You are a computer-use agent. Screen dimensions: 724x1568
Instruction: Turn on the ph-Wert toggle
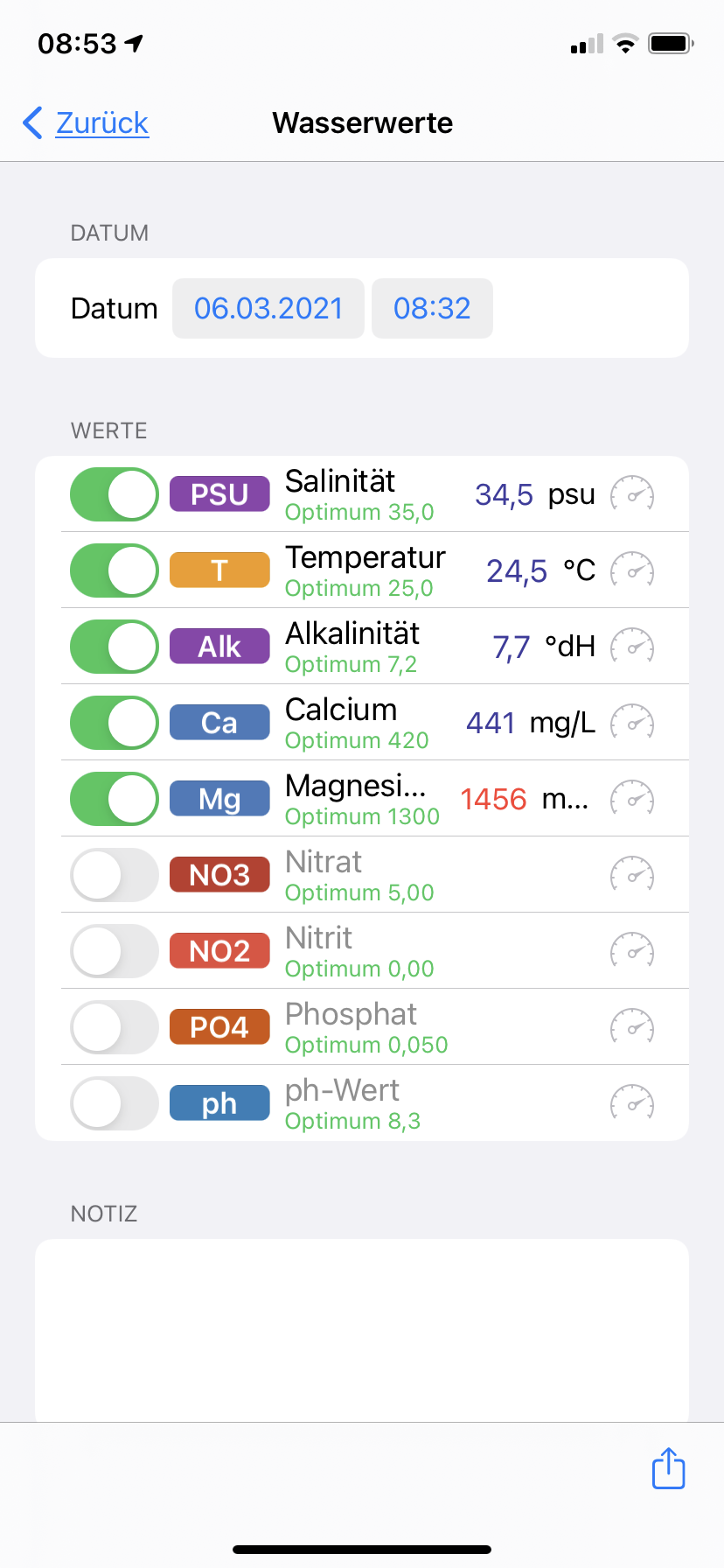(x=114, y=1103)
